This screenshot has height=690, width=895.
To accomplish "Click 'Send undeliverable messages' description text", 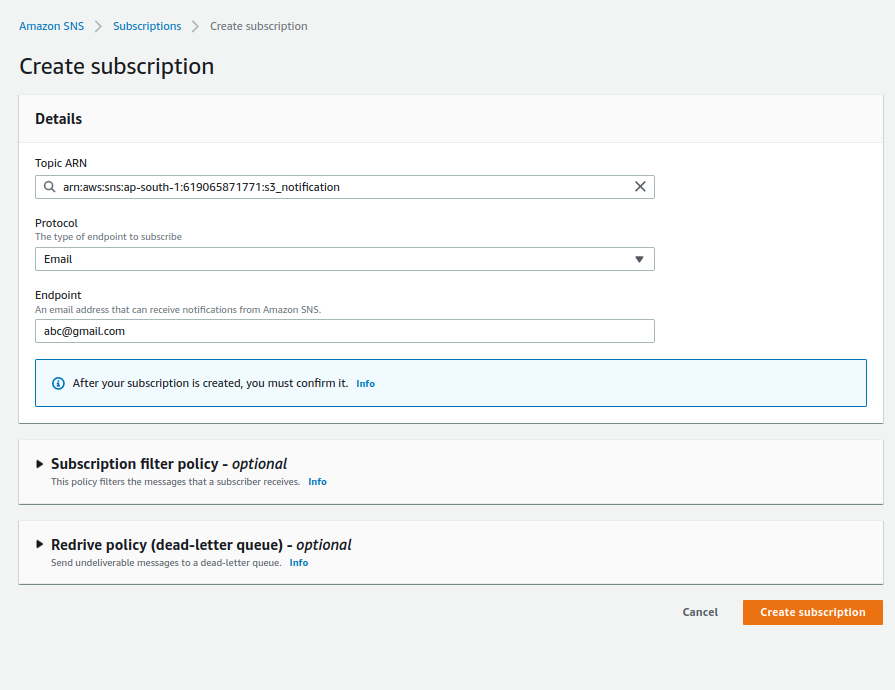I will pos(166,563).
